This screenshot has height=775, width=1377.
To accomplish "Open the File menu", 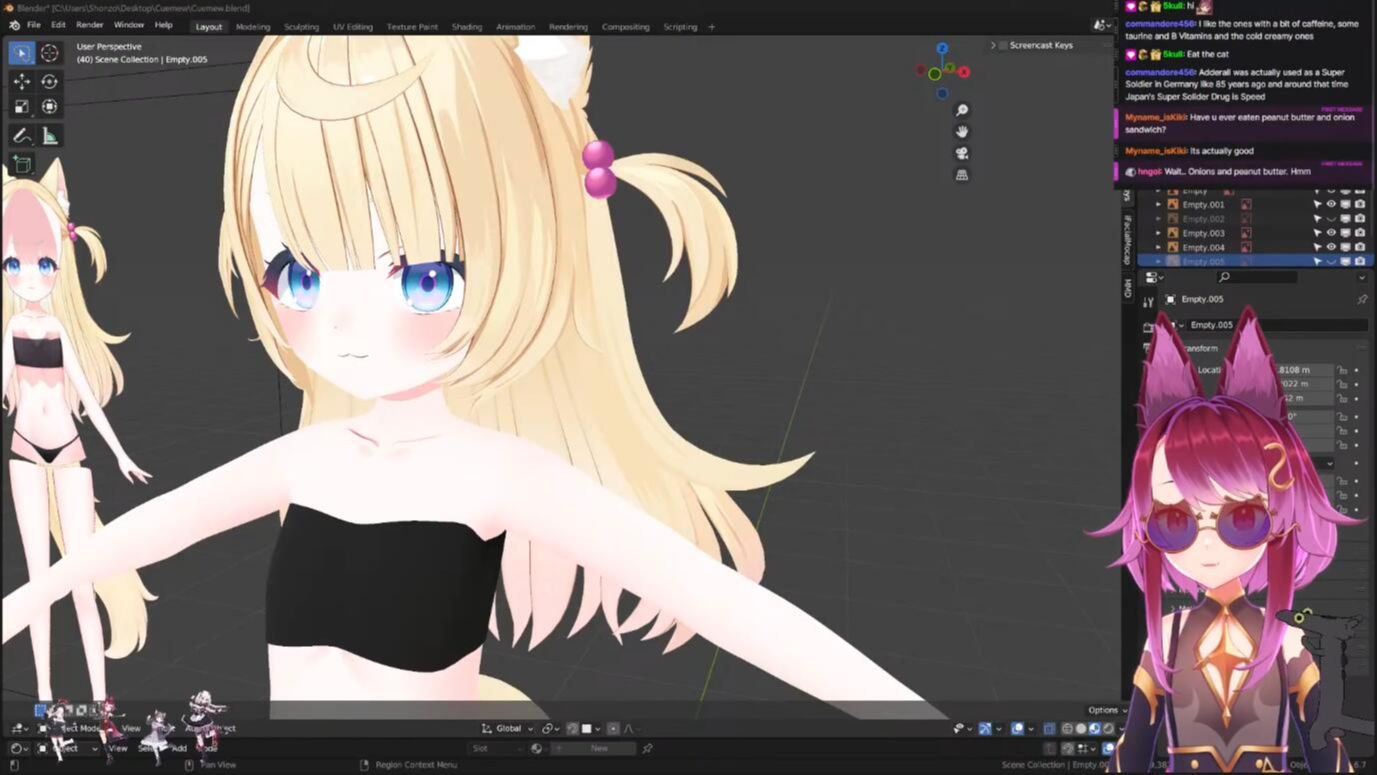I will pyautogui.click(x=34, y=25).
